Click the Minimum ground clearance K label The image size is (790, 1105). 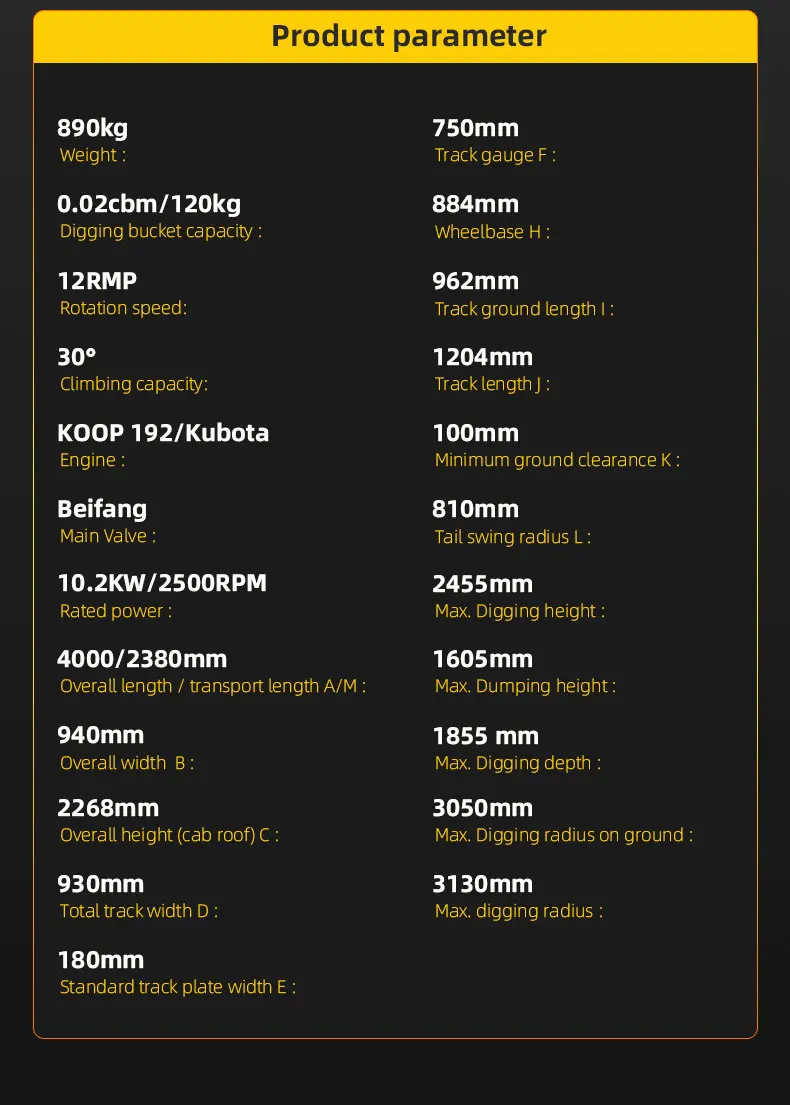(x=557, y=460)
